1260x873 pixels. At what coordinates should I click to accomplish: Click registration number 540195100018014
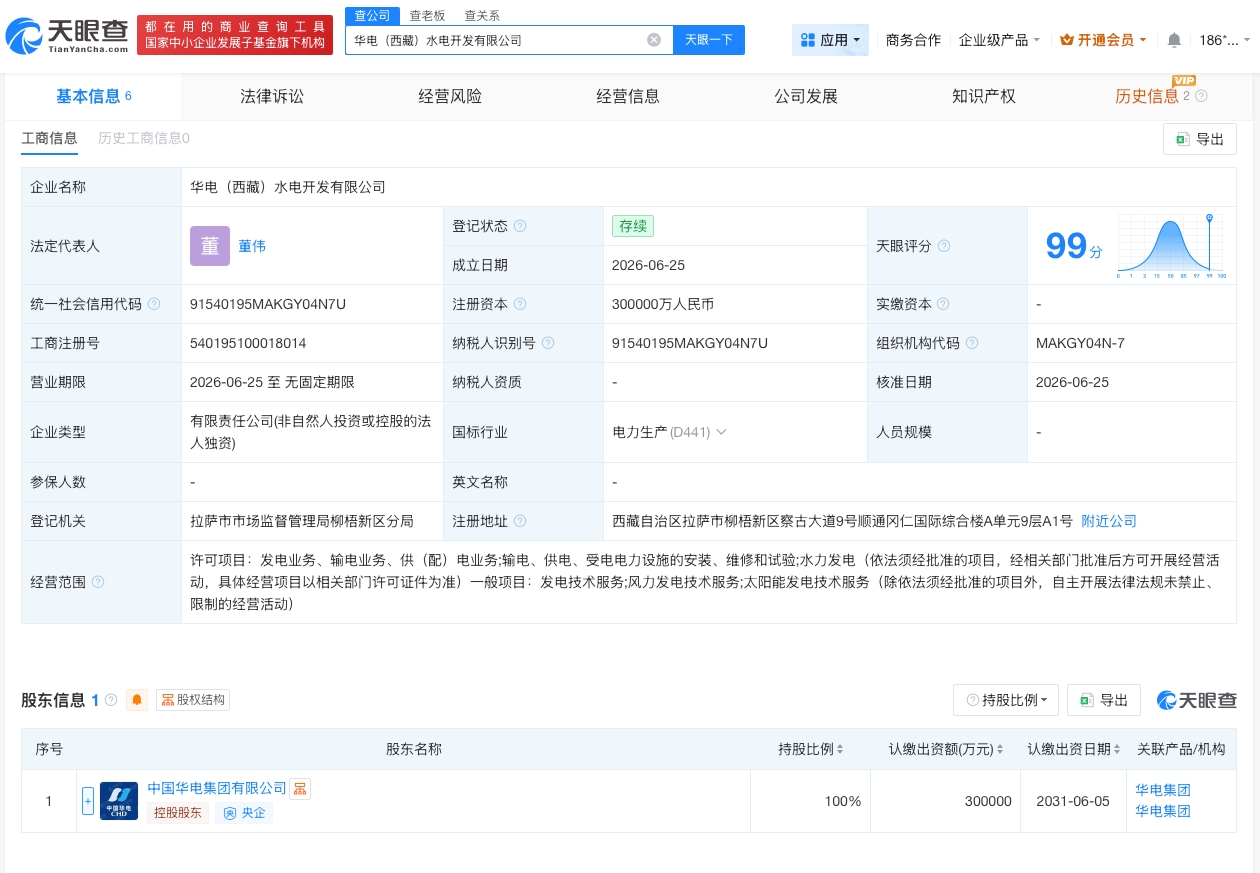click(x=248, y=343)
